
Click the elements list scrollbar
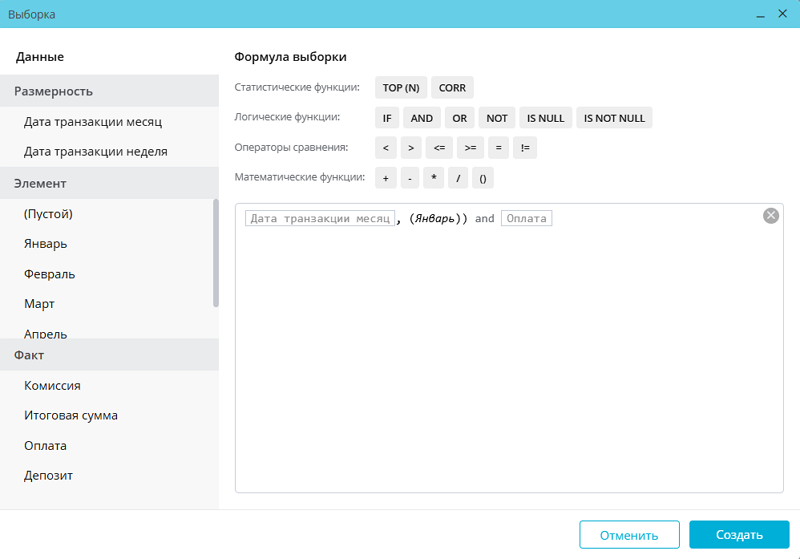pos(216,253)
